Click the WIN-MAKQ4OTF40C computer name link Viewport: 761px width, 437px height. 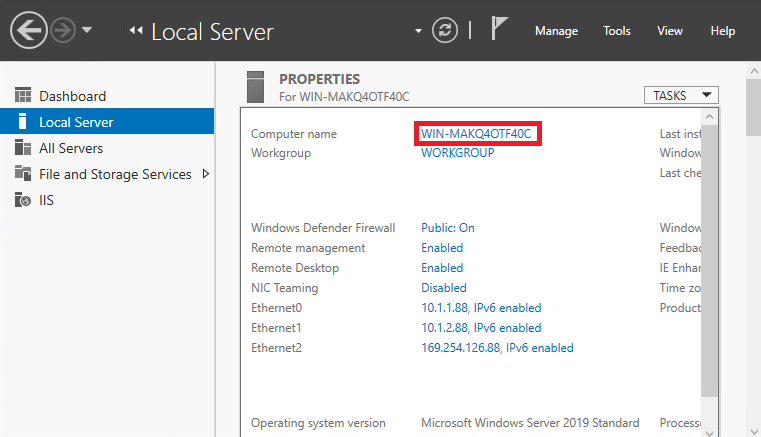pyautogui.click(x=477, y=134)
